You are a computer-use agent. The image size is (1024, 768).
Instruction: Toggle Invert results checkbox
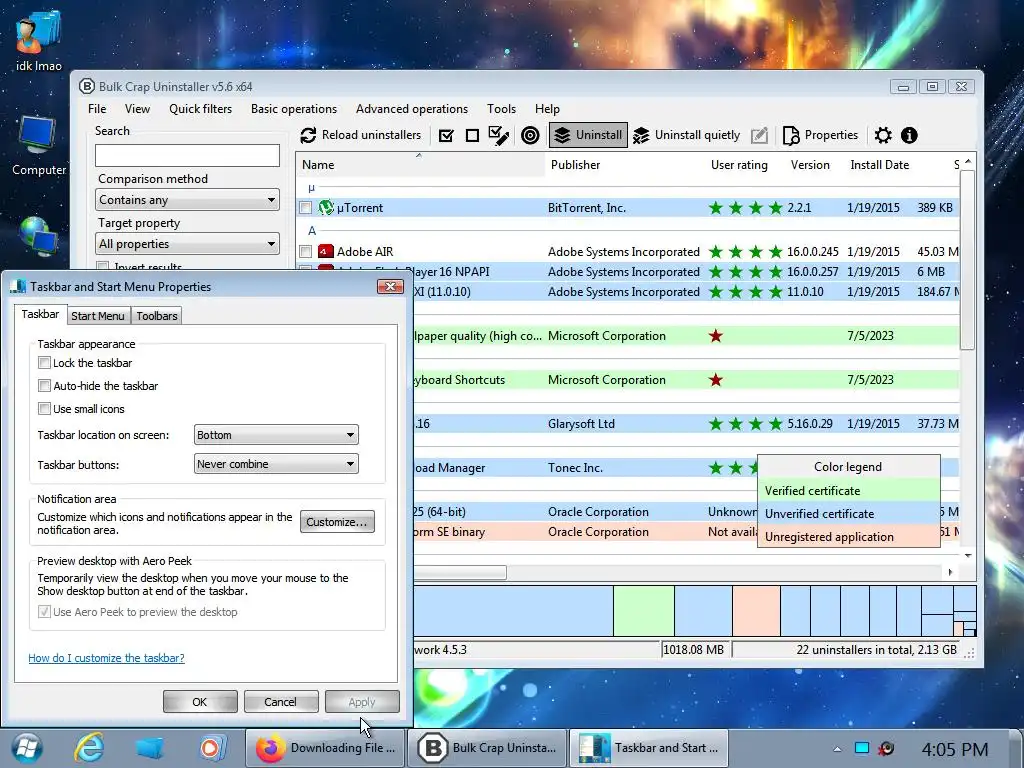(x=103, y=266)
